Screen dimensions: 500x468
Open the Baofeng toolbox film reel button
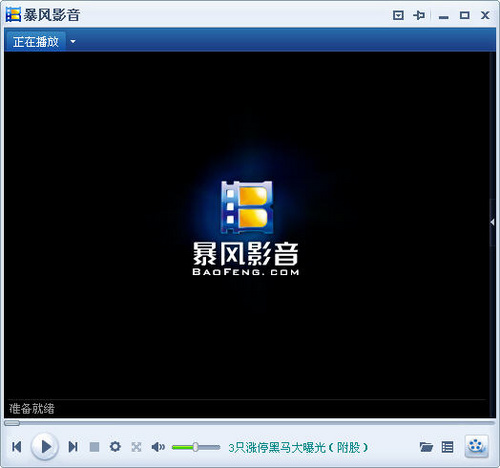point(477,447)
